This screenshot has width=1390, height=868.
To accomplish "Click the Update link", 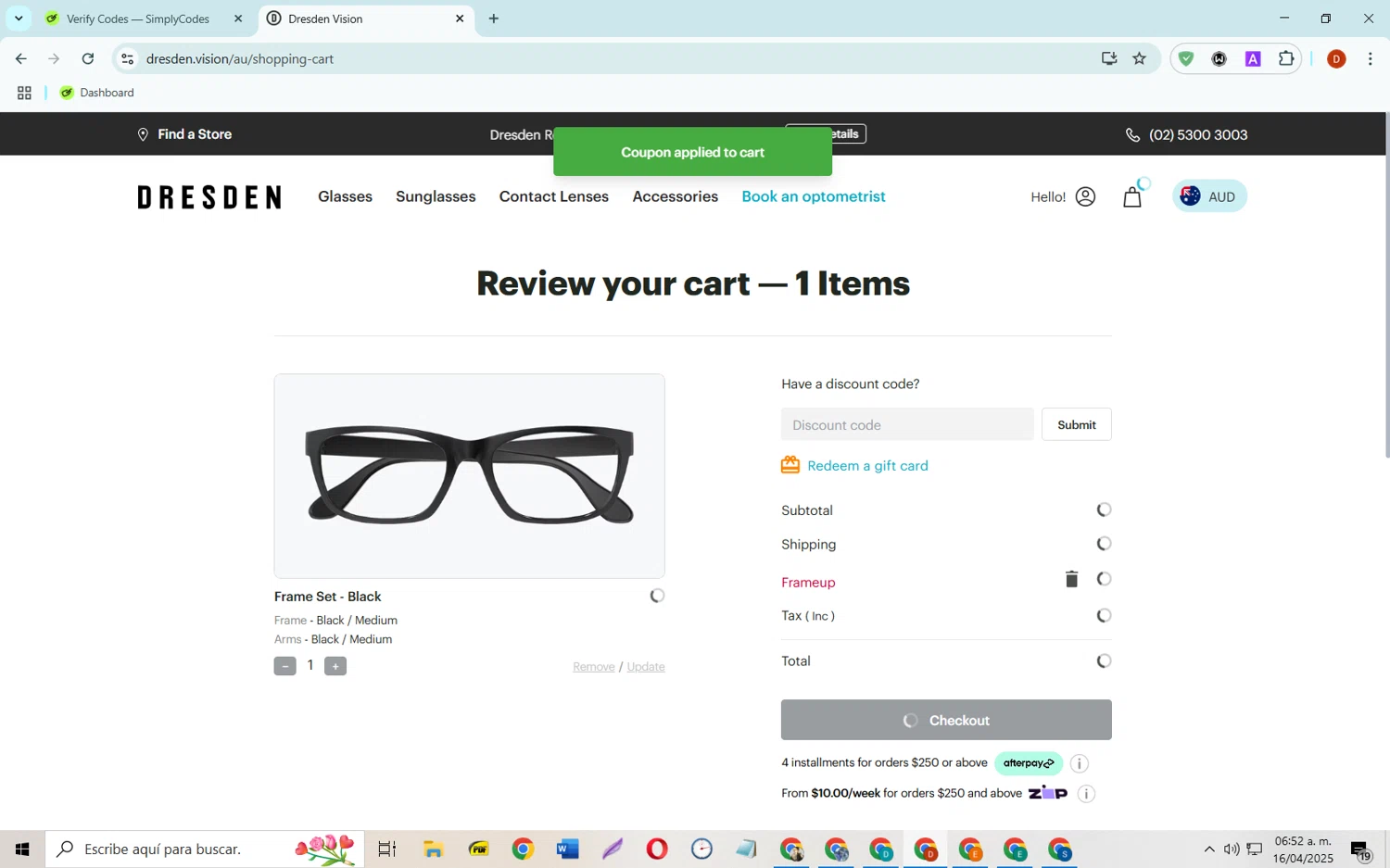I will pos(646,667).
